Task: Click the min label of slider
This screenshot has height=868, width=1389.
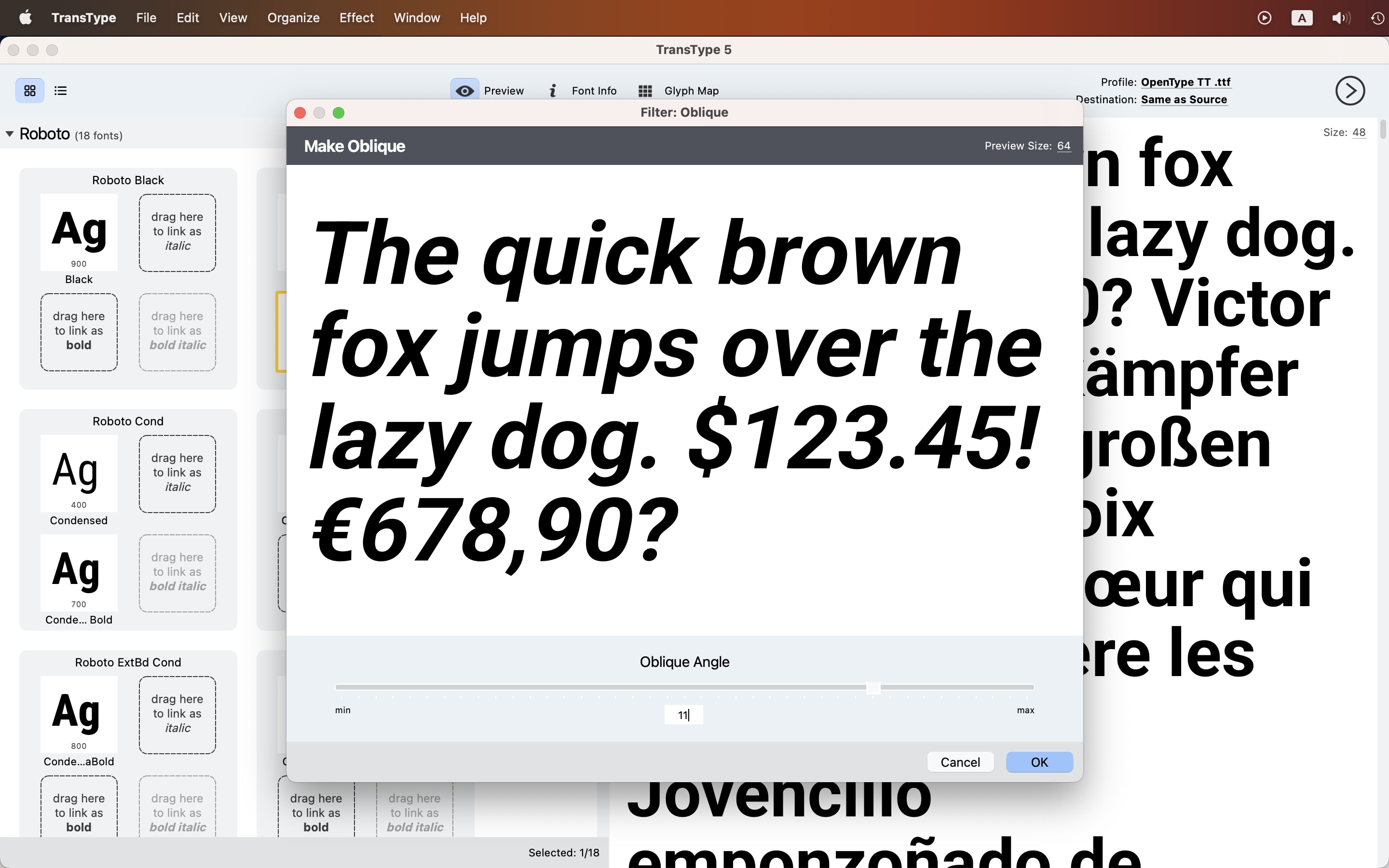Action: tap(342, 710)
